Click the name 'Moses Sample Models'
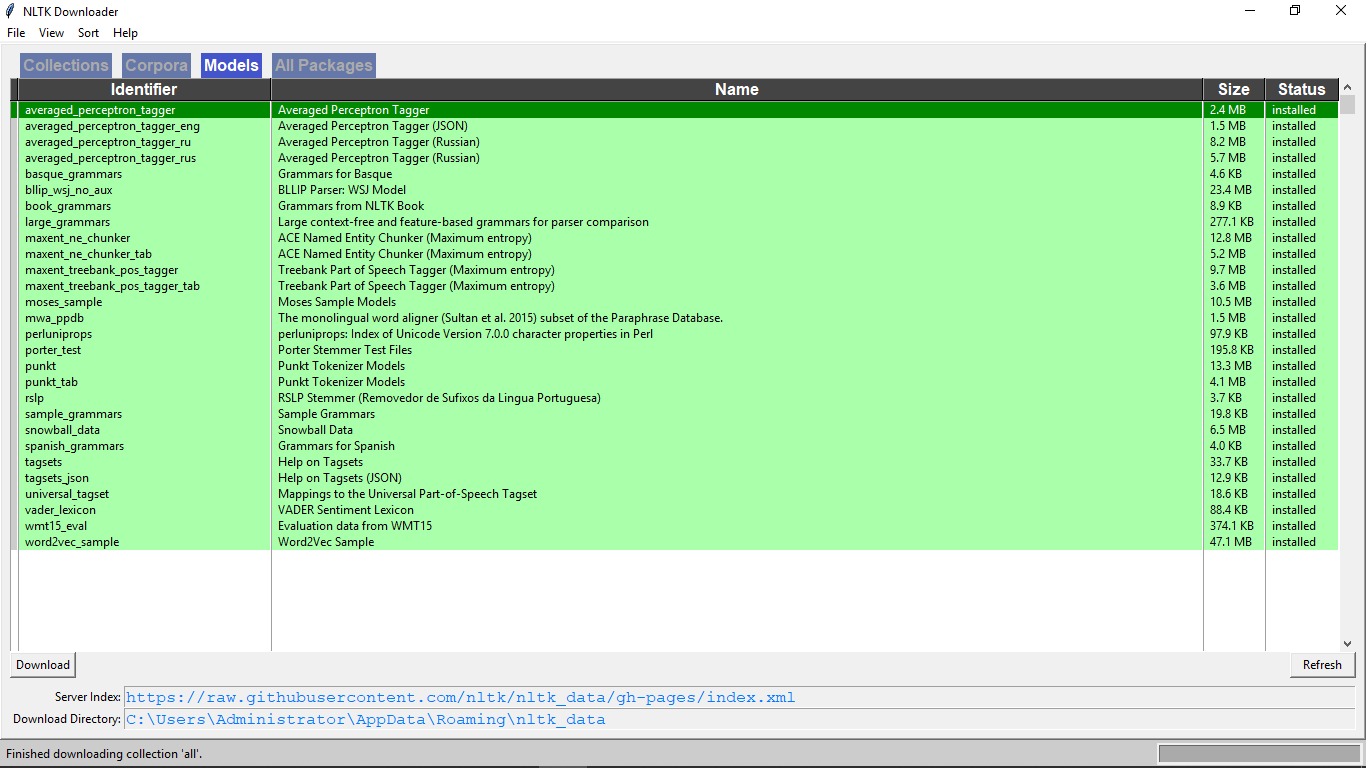 pyautogui.click(x=337, y=302)
